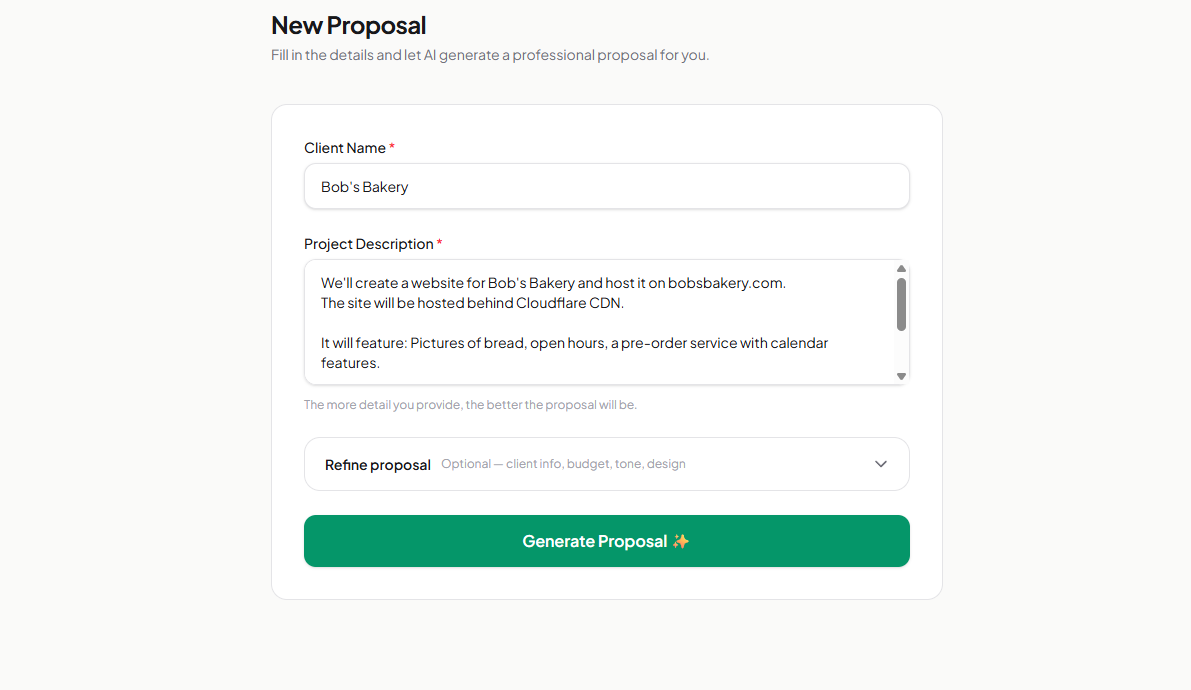
Task: Click the helper text about providing more detail
Action: 471,404
